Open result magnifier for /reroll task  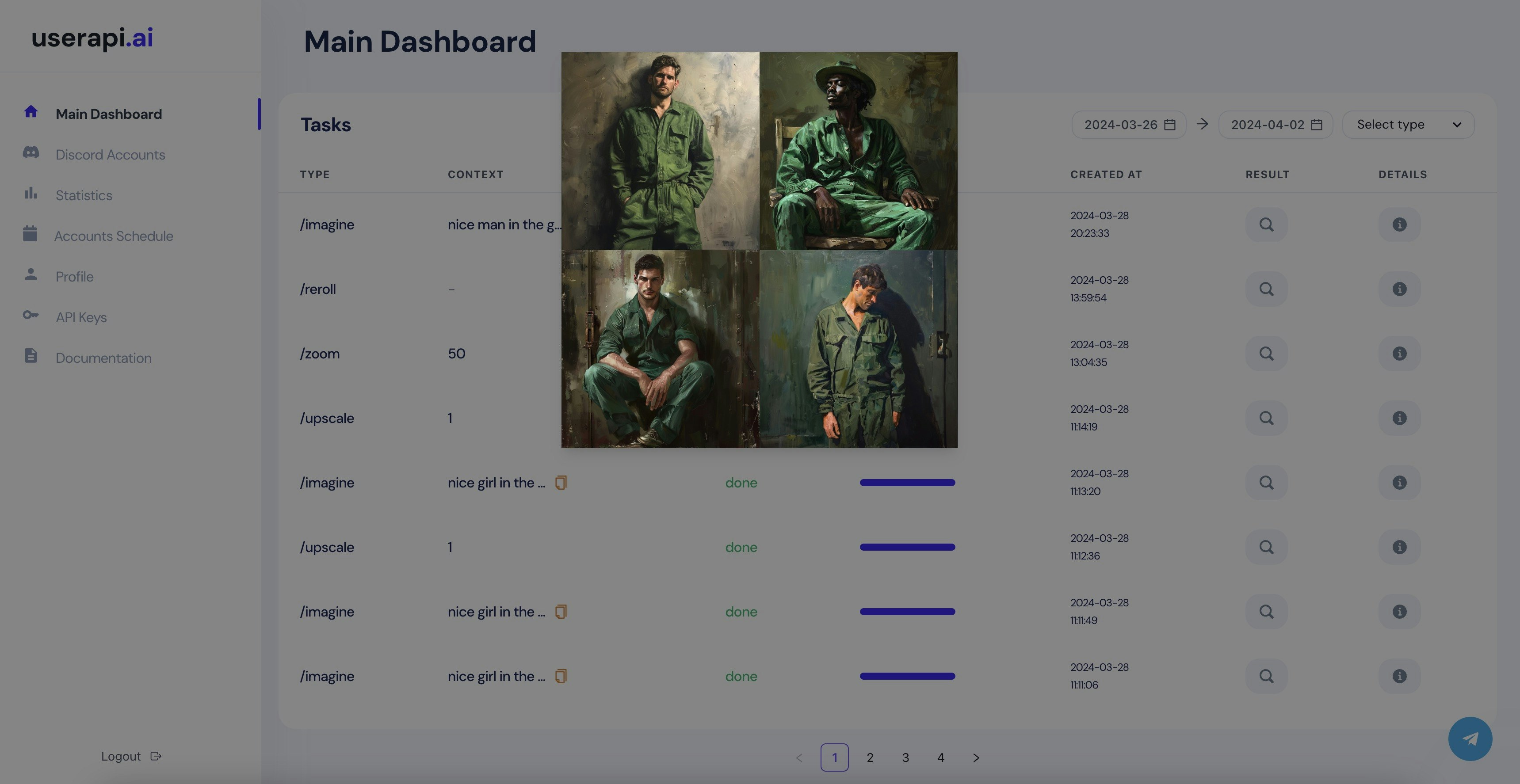(x=1266, y=289)
